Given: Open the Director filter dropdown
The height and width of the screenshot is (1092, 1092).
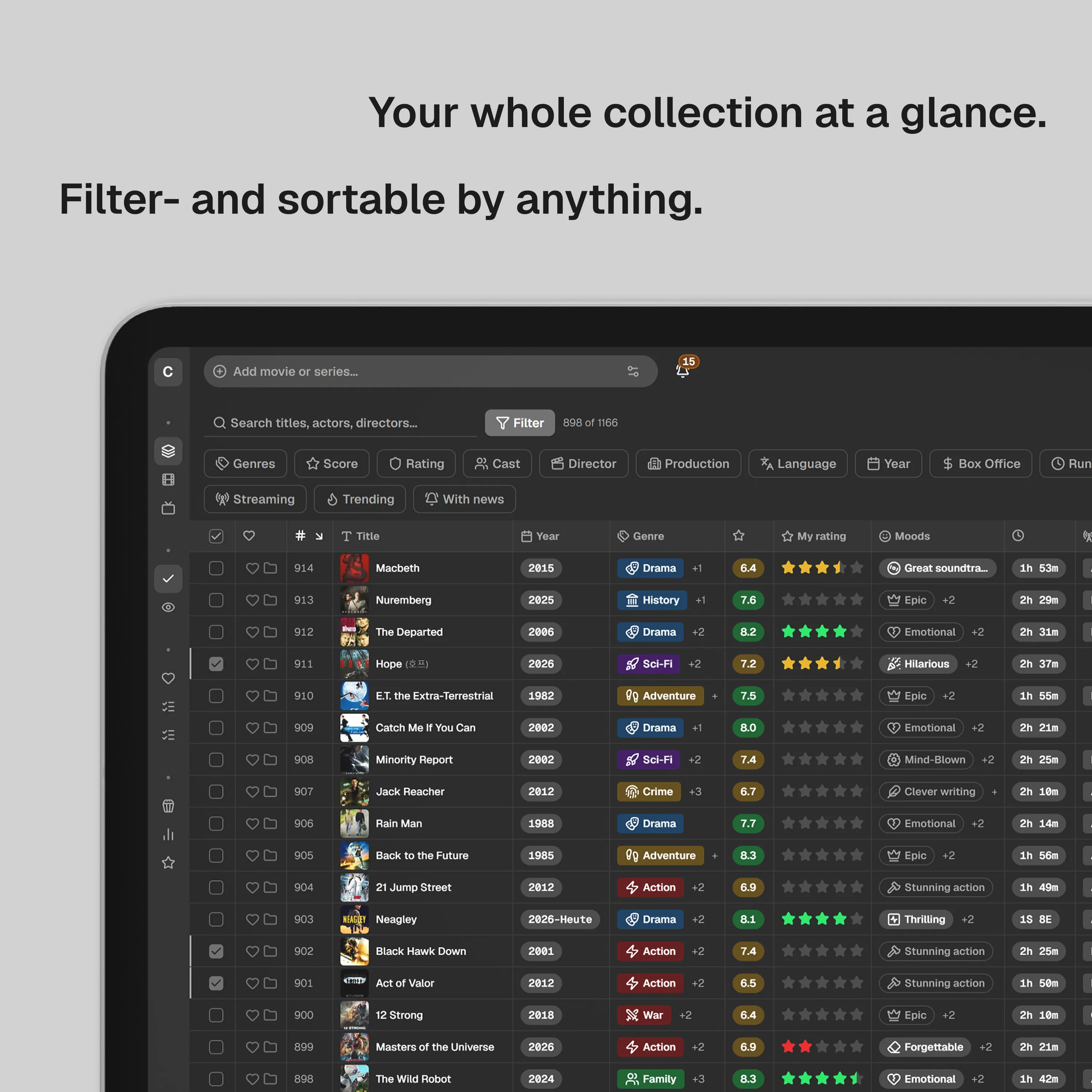Looking at the screenshot, I should tap(584, 463).
